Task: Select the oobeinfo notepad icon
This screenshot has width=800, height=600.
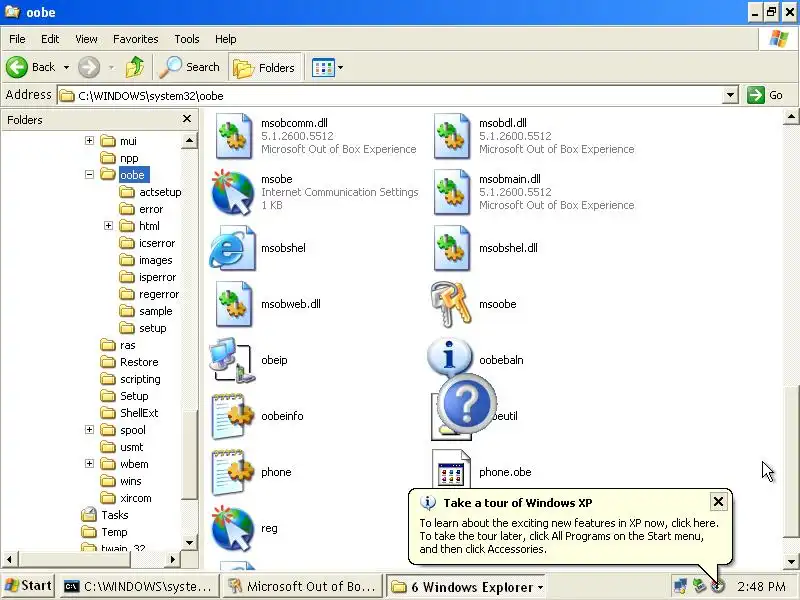Action: tap(233, 416)
